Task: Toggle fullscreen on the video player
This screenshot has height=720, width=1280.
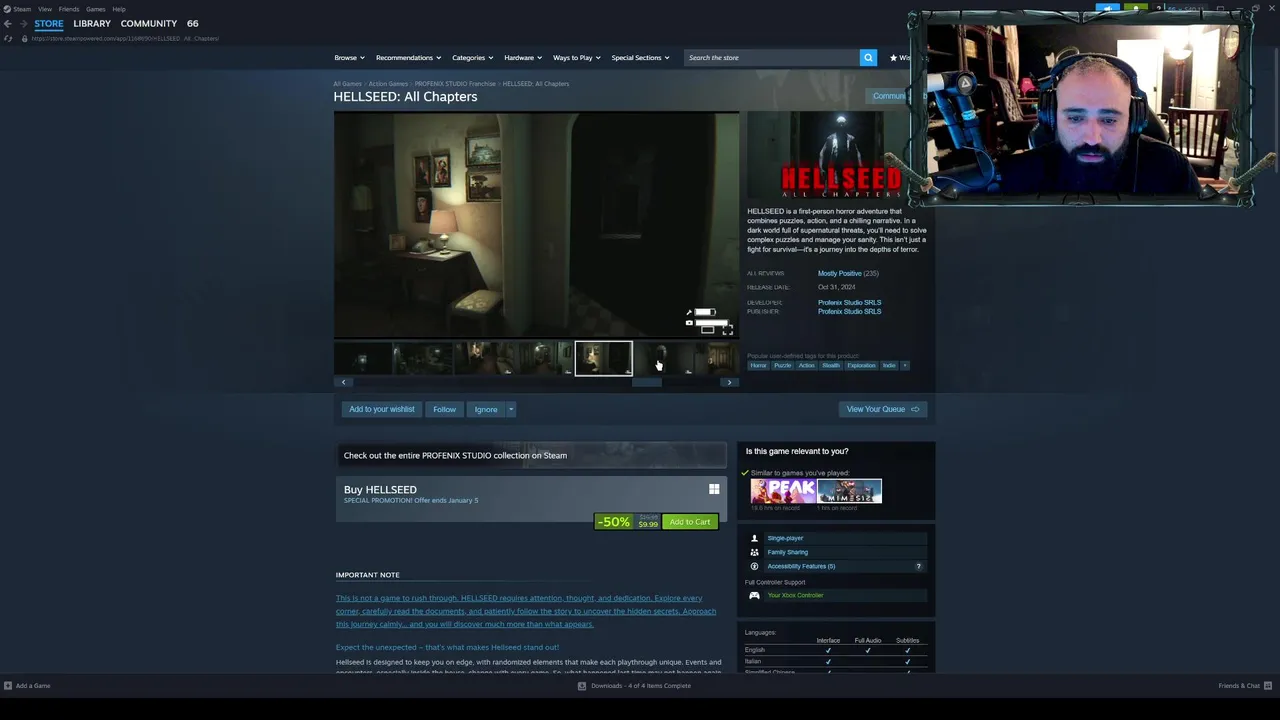Action: tap(727, 329)
